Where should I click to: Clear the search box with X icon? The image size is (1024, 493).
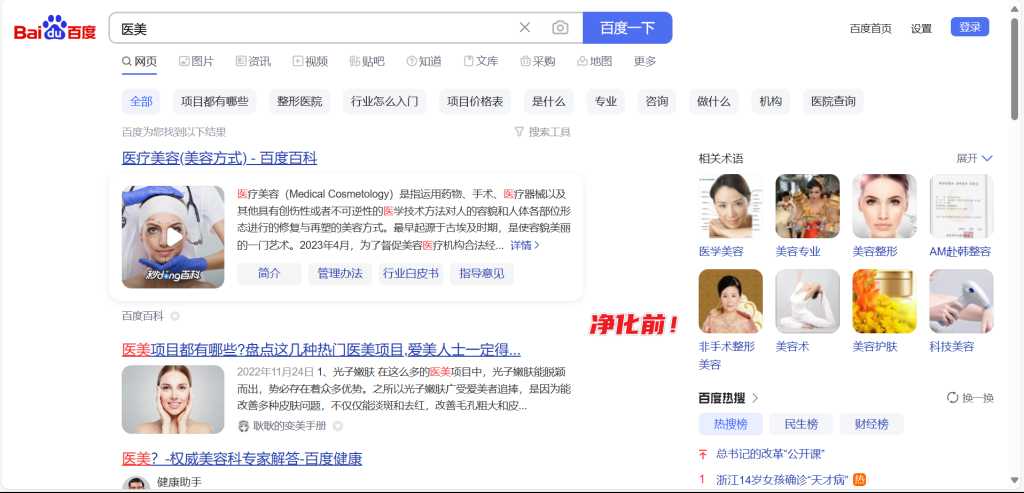pos(524,27)
